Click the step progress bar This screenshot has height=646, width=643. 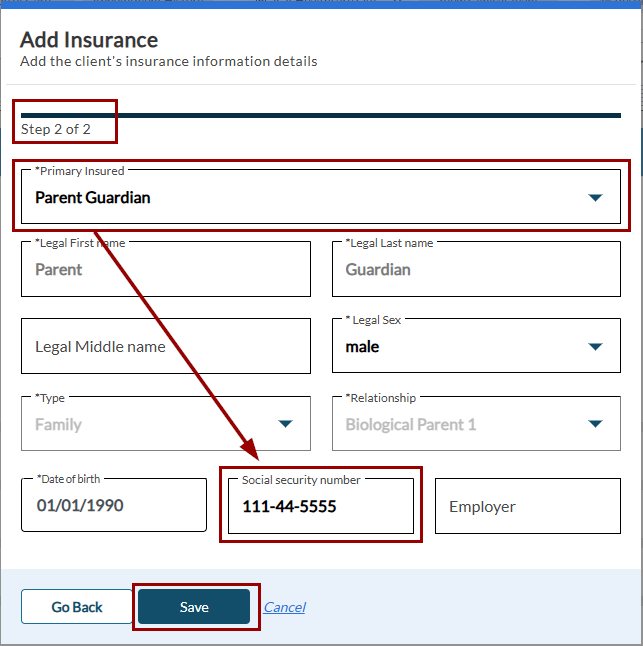pos(321,115)
